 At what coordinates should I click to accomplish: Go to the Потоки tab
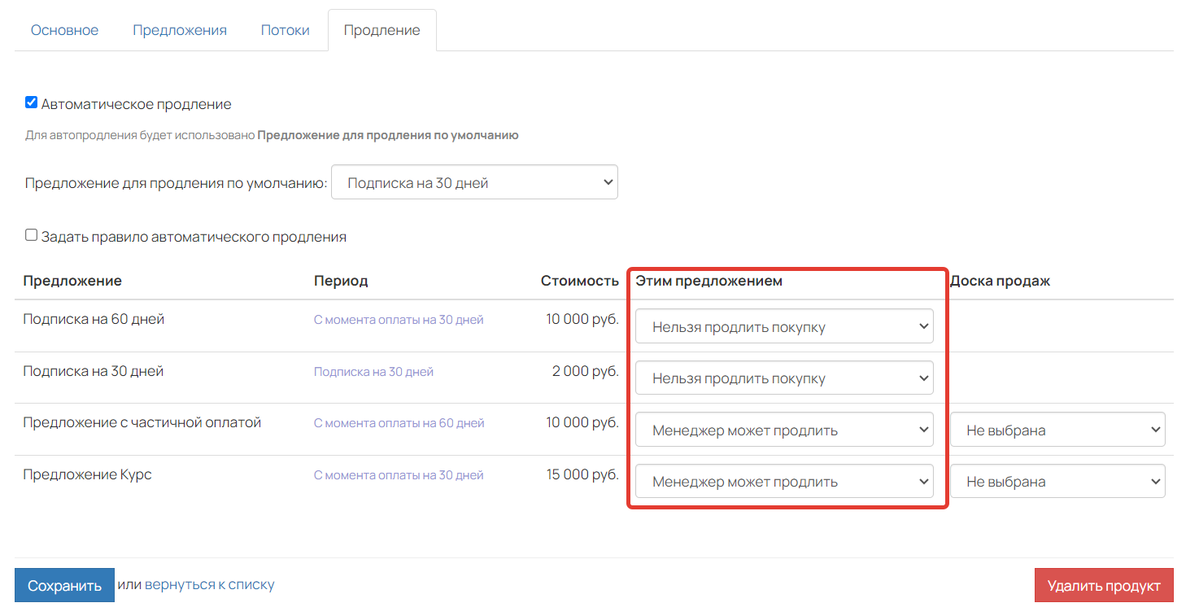(284, 31)
